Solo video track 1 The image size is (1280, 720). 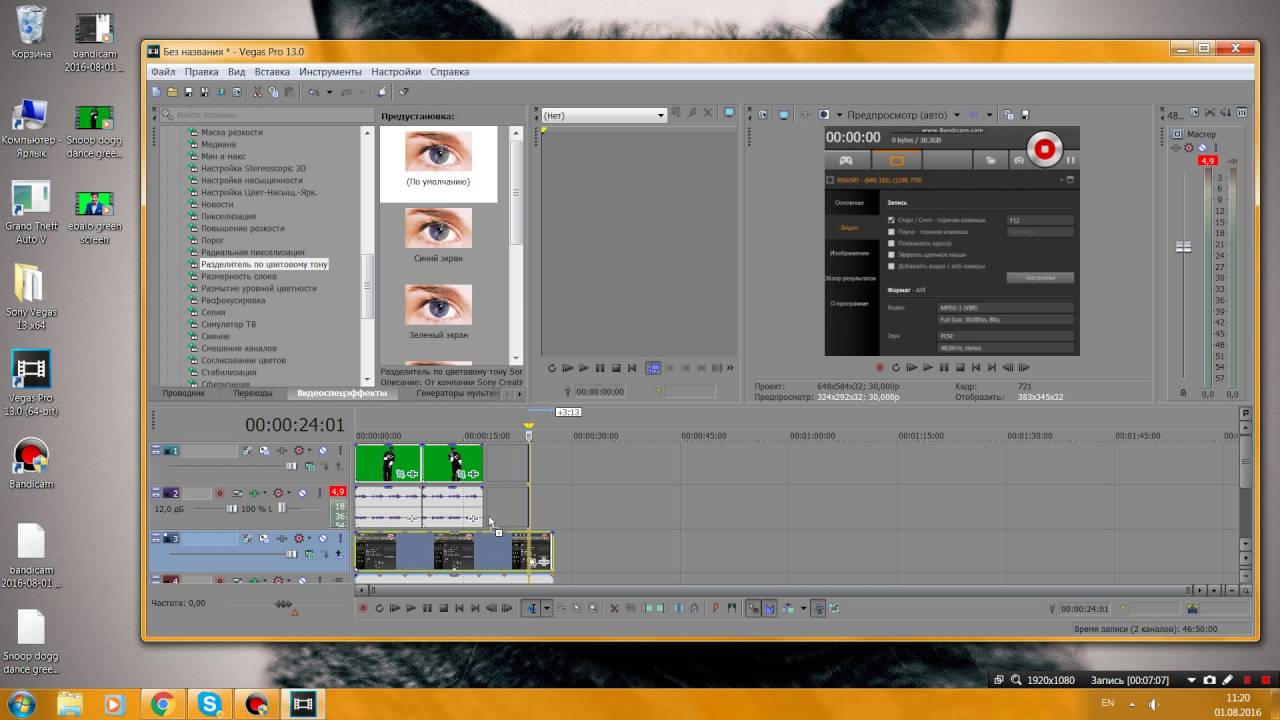[x=340, y=451]
